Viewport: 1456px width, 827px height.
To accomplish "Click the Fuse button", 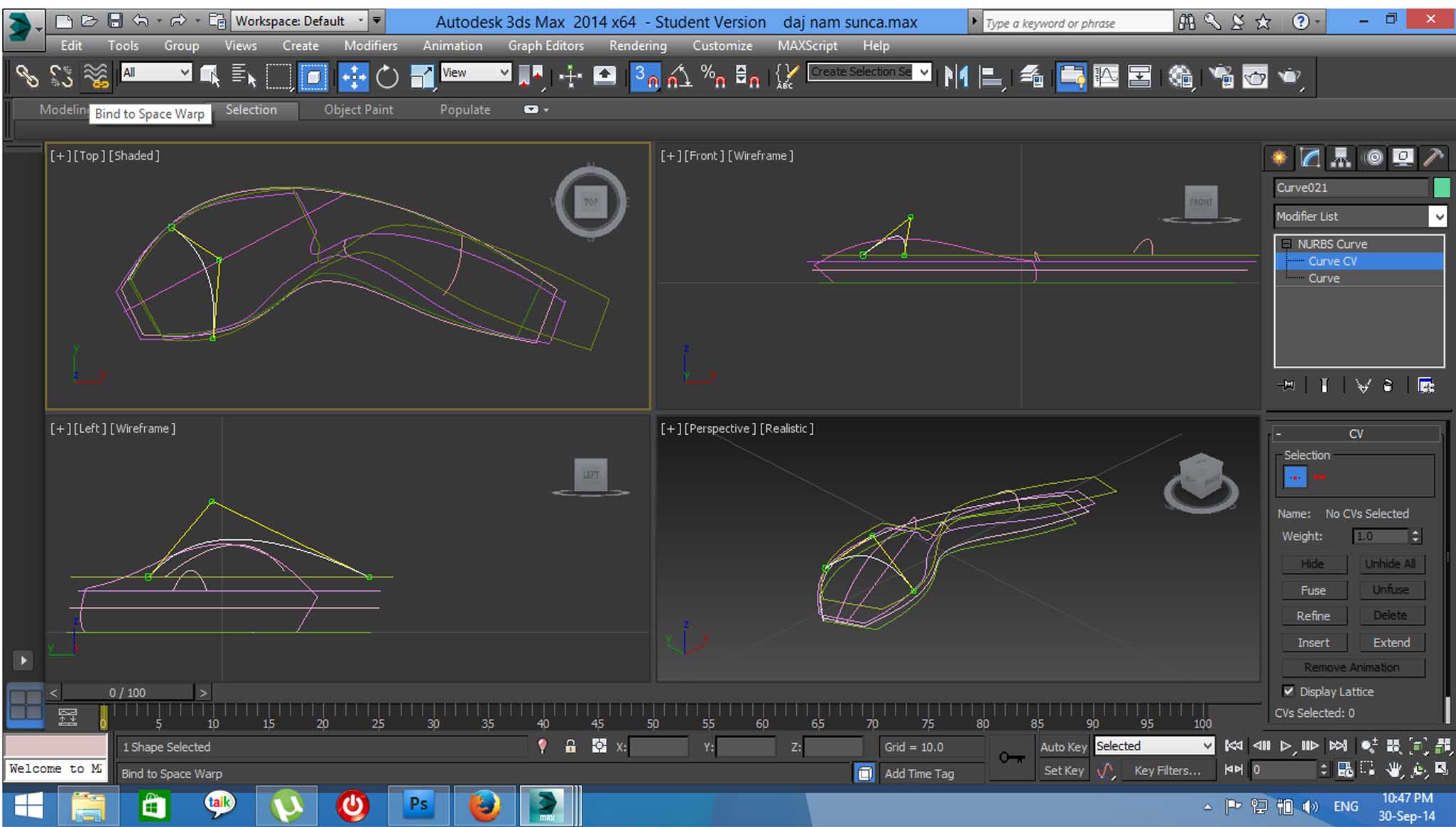I will click(x=1313, y=590).
